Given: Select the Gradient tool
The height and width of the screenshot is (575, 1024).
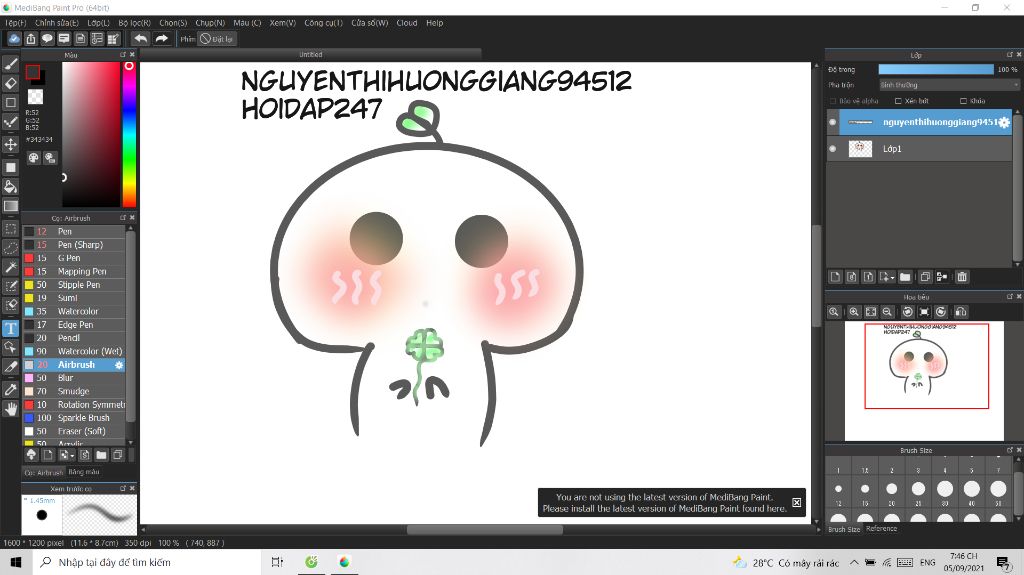Looking at the screenshot, I should pos(10,206).
